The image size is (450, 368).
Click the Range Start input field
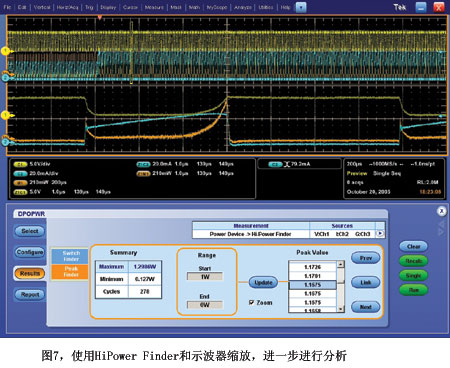(205, 277)
